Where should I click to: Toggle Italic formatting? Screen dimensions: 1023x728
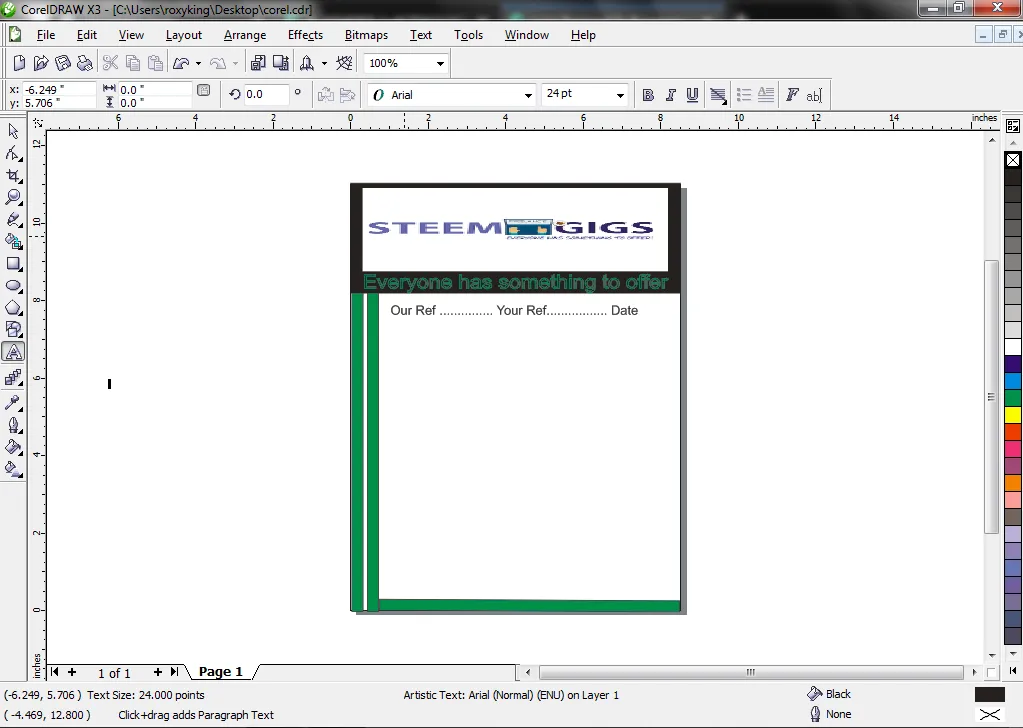pyautogui.click(x=670, y=95)
